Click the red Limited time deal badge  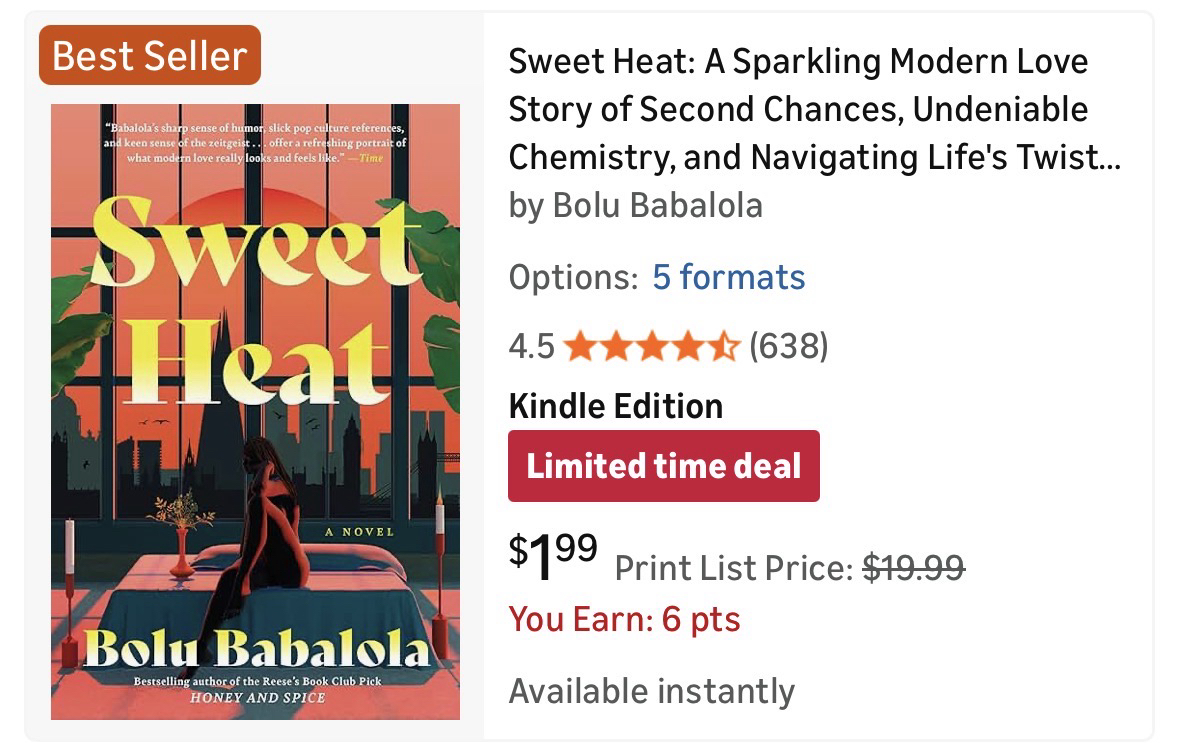click(664, 466)
